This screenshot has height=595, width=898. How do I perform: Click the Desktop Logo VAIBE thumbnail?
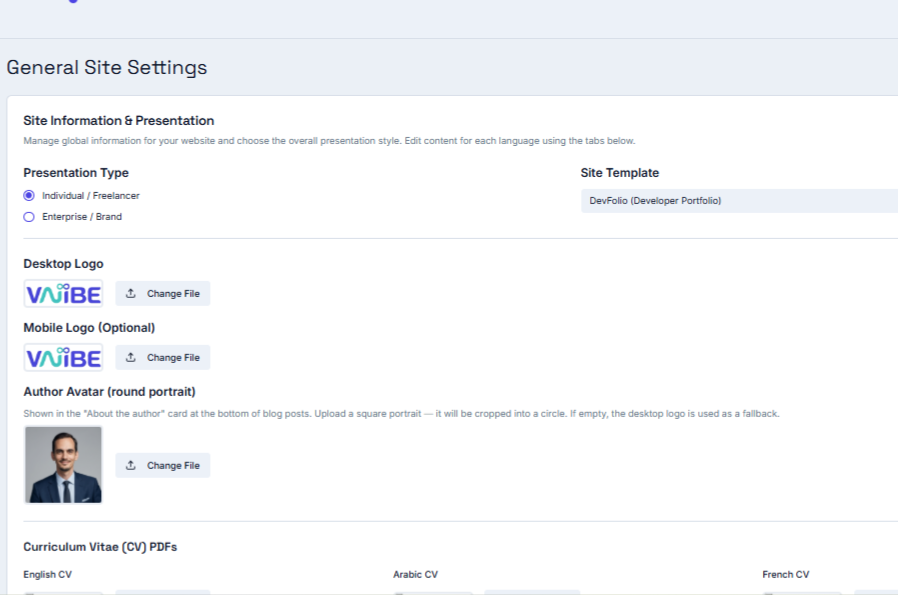(x=64, y=294)
